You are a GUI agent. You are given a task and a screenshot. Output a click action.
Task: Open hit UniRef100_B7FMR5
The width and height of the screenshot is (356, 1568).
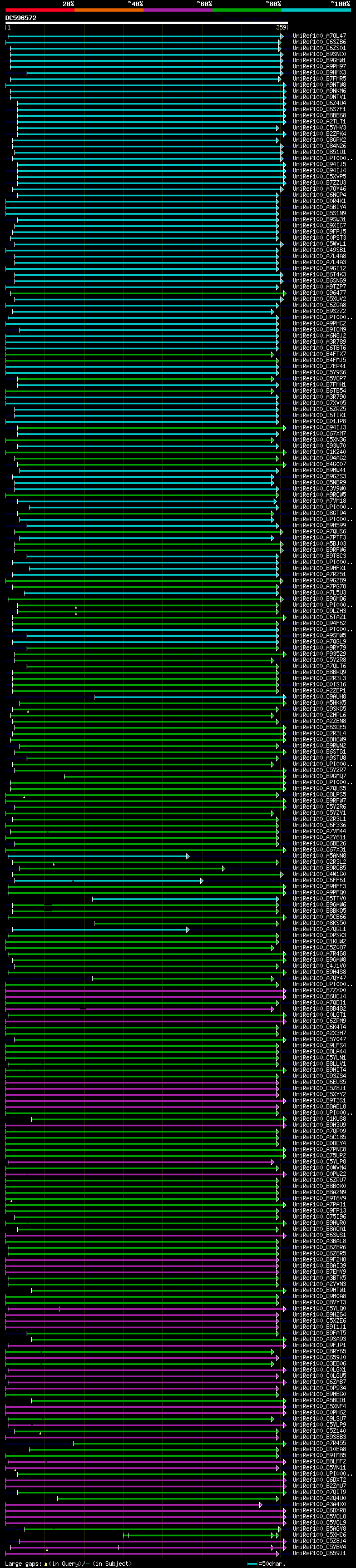[319, 78]
